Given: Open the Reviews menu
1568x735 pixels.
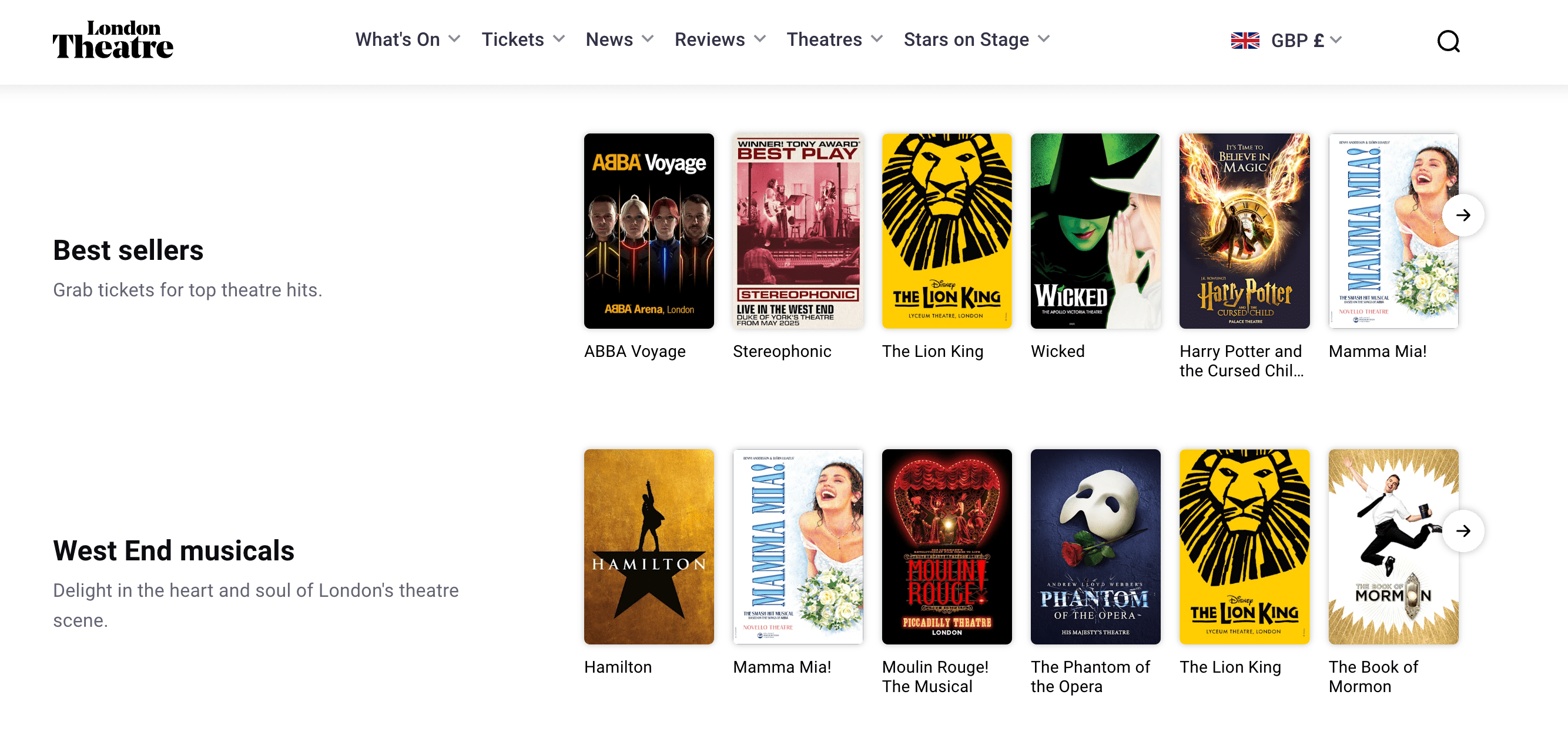Looking at the screenshot, I should click(719, 39).
